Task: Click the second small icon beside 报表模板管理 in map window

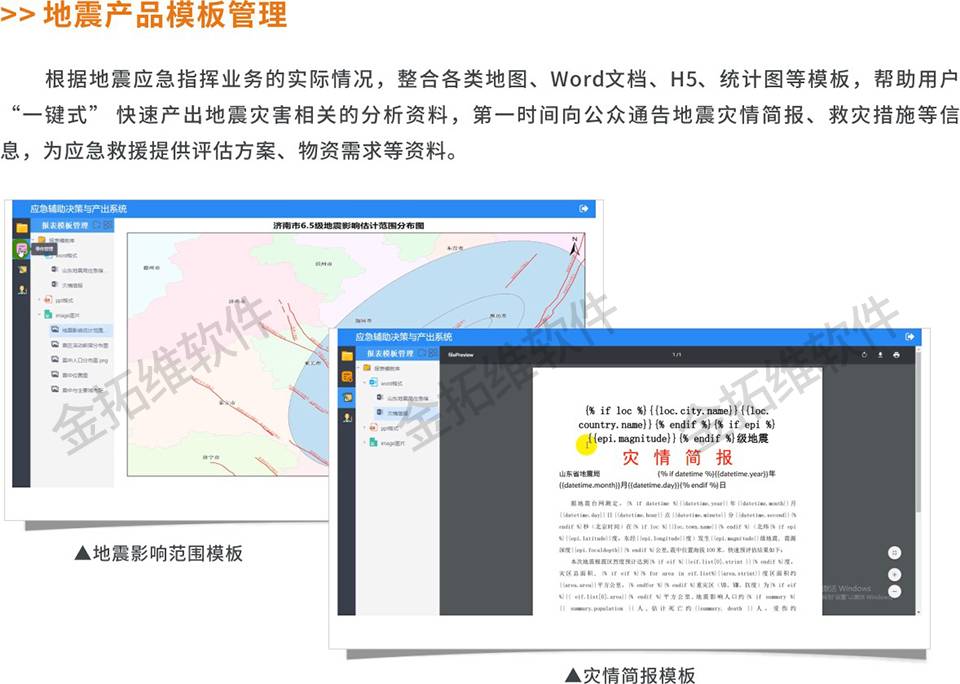Action: coord(108,225)
